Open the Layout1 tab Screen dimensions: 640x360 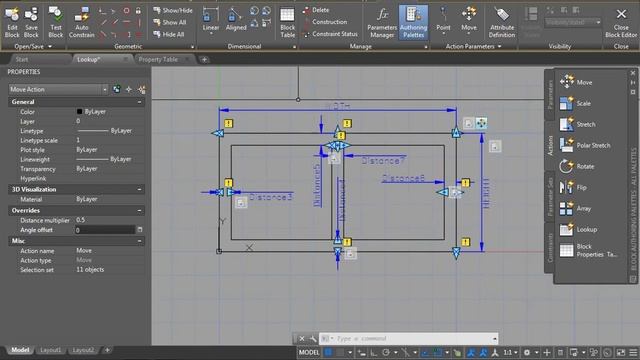coord(51,350)
